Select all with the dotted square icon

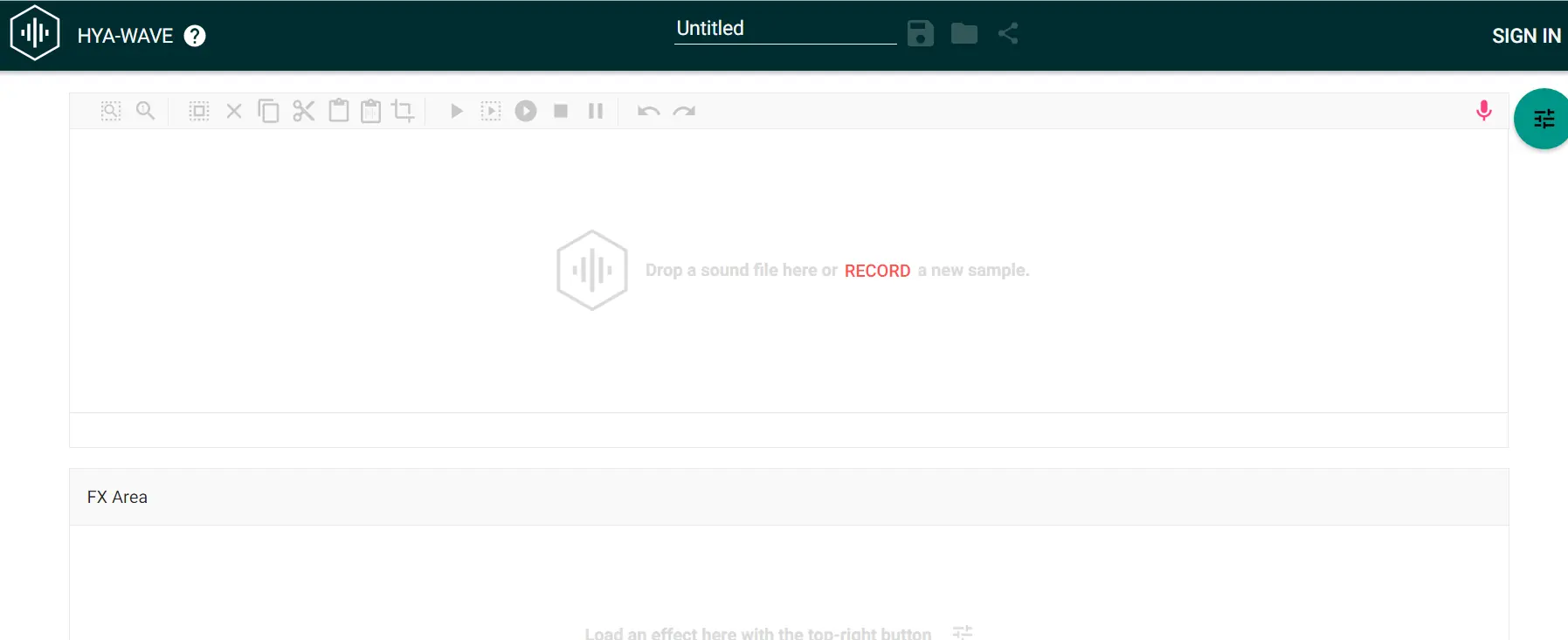tap(199, 111)
